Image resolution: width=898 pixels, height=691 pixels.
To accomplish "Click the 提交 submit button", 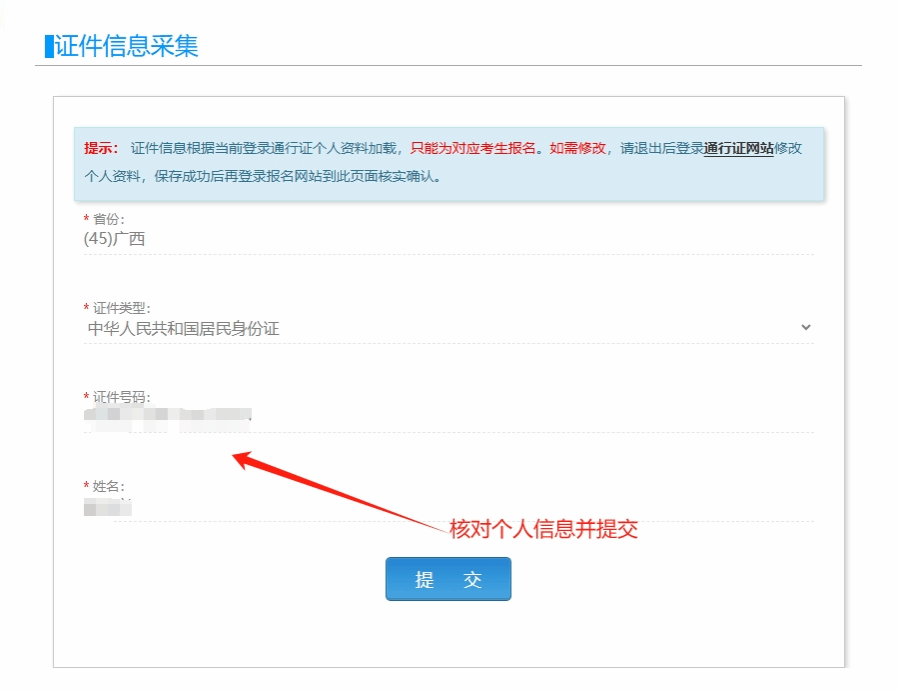I will pyautogui.click(x=448, y=579).
